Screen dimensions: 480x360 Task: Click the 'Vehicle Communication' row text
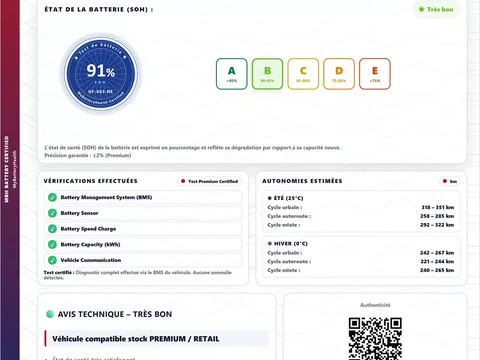pos(91,260)
